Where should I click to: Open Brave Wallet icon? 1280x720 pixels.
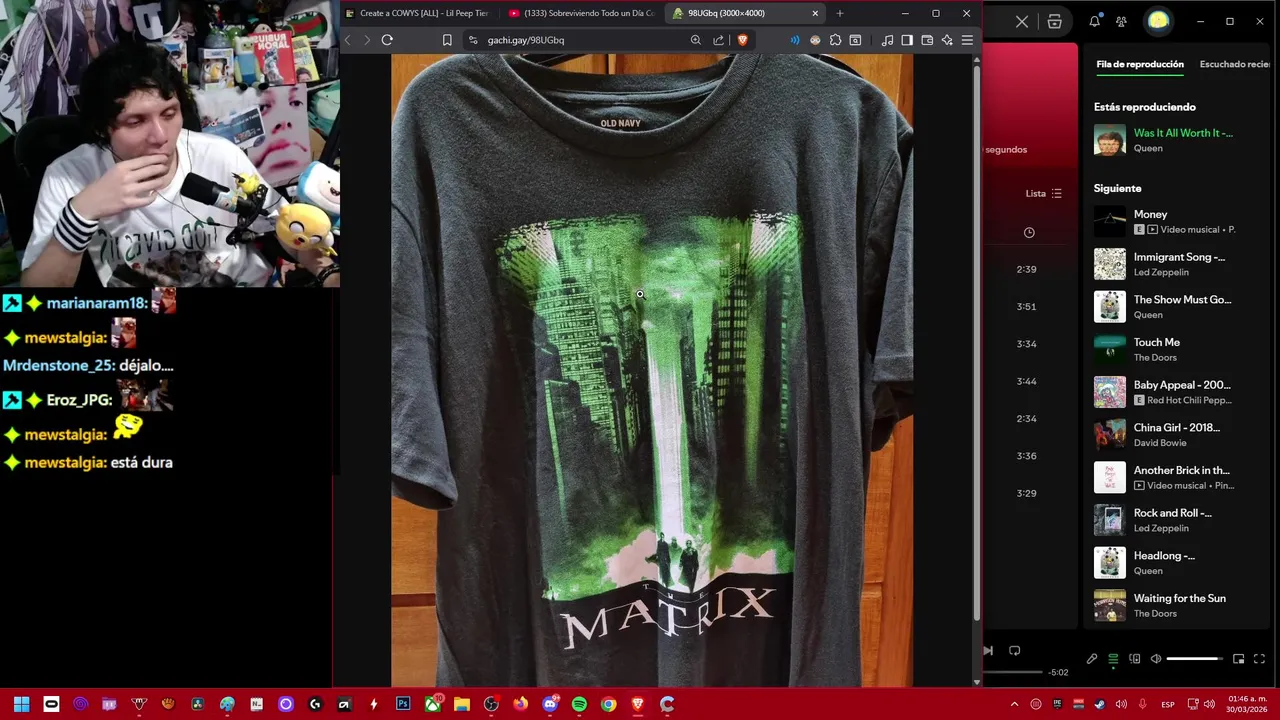click(x=927, y=40)
